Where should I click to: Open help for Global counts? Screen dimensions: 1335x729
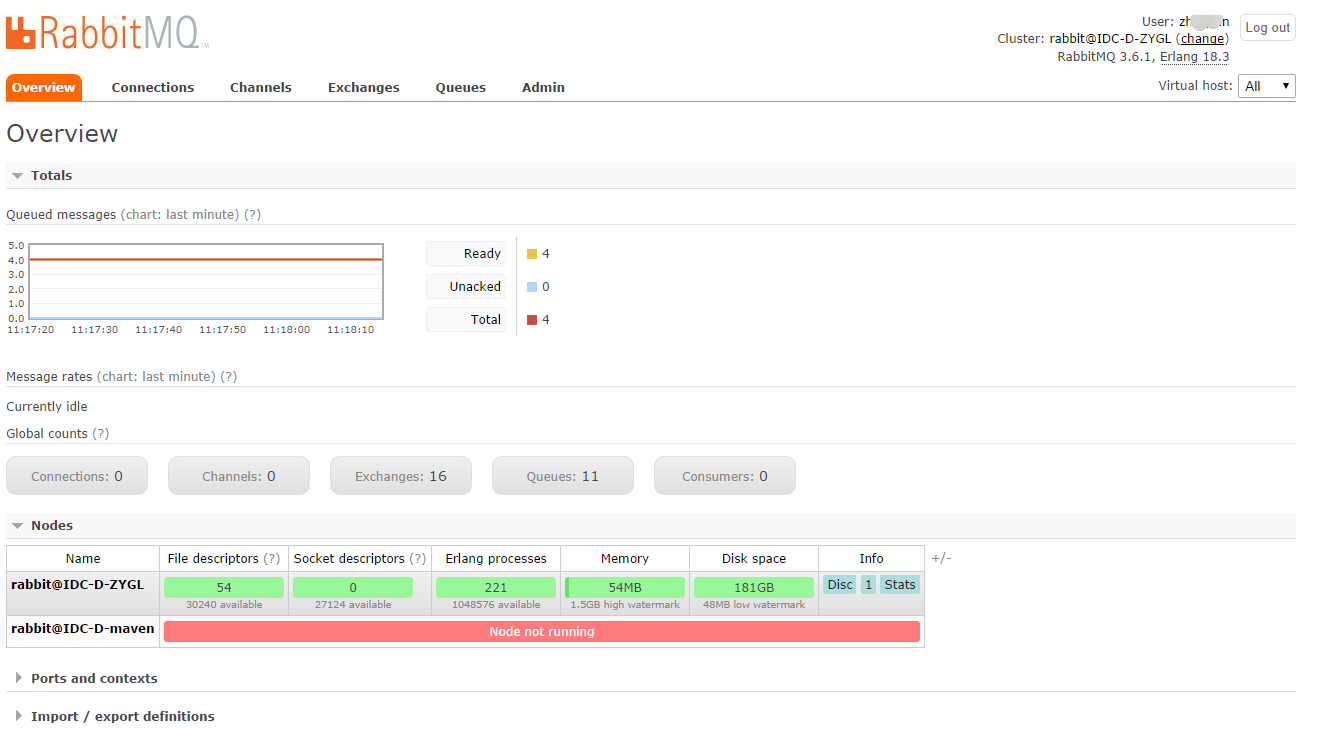tap(101, 434)
